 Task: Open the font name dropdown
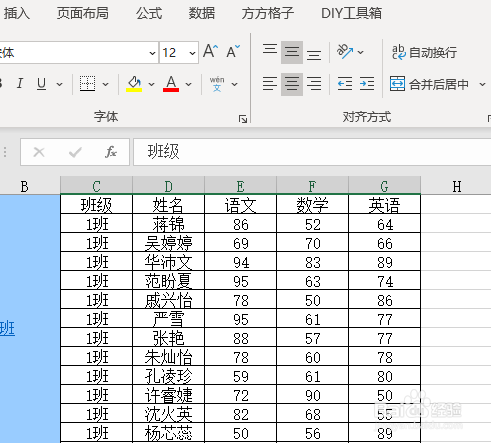click(152, 53)
